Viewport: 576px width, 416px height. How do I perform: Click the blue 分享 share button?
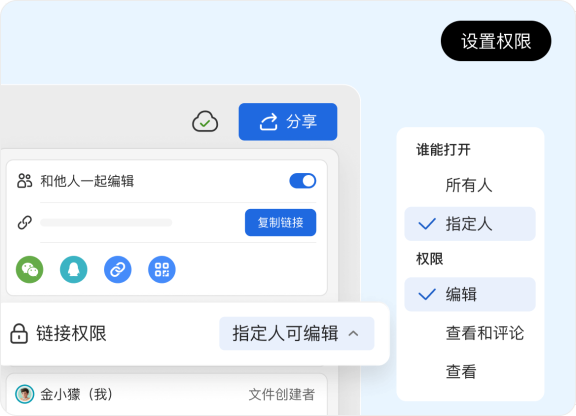pos(288,122)
